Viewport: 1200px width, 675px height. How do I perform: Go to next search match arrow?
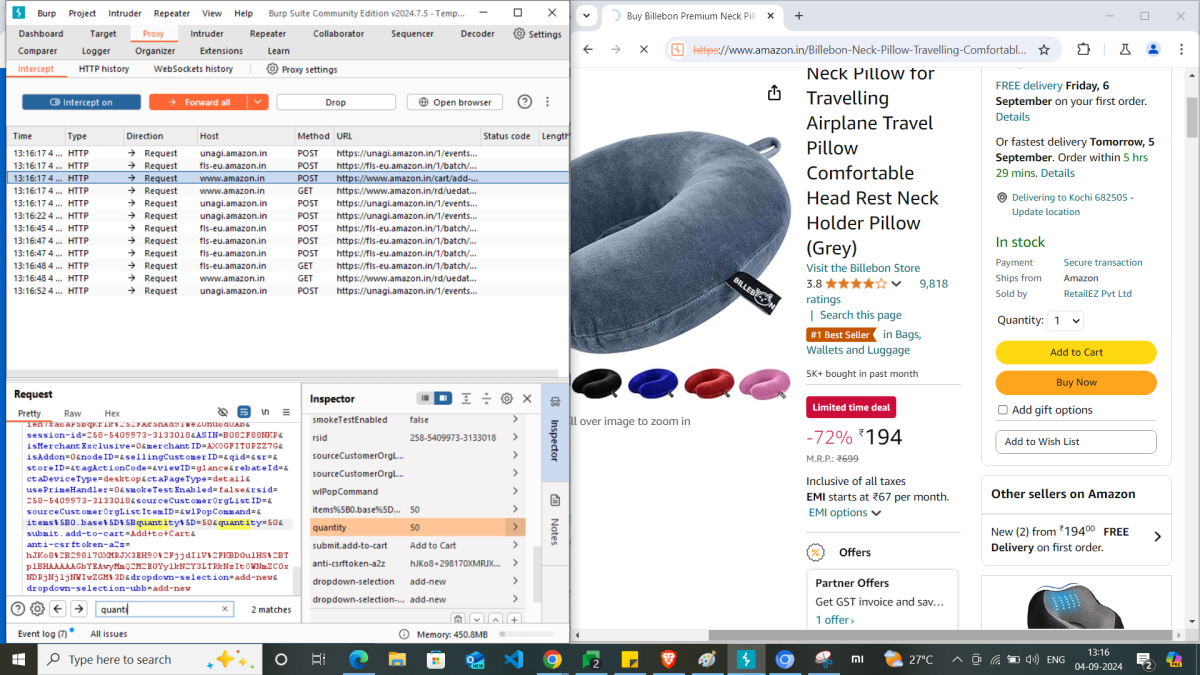79,608
